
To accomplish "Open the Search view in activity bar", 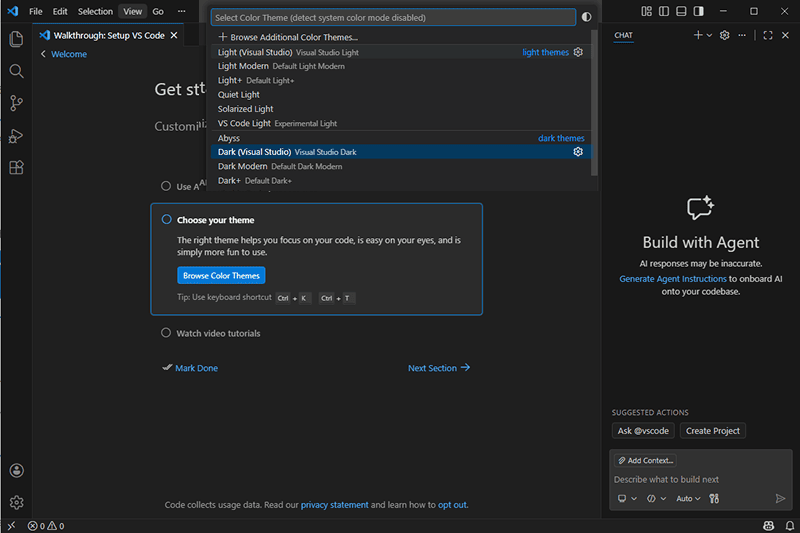I will coord(16,71).
